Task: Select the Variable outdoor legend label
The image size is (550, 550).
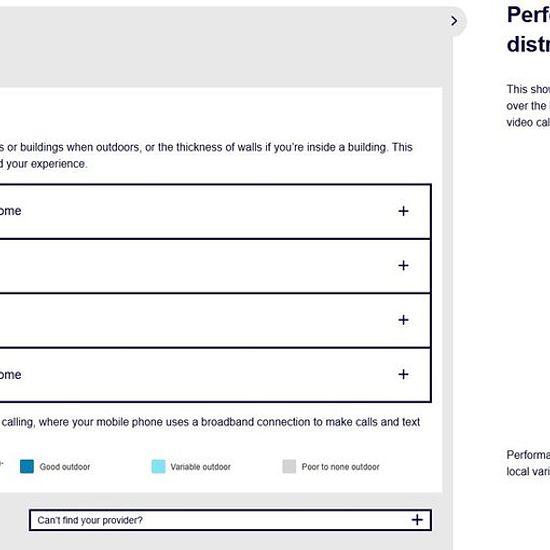Action: point(201,467)
